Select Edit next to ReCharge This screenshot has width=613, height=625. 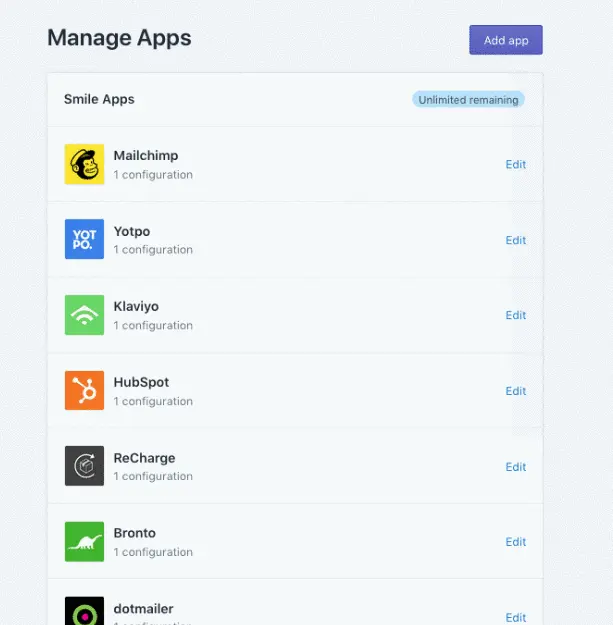tap(515, 467)
